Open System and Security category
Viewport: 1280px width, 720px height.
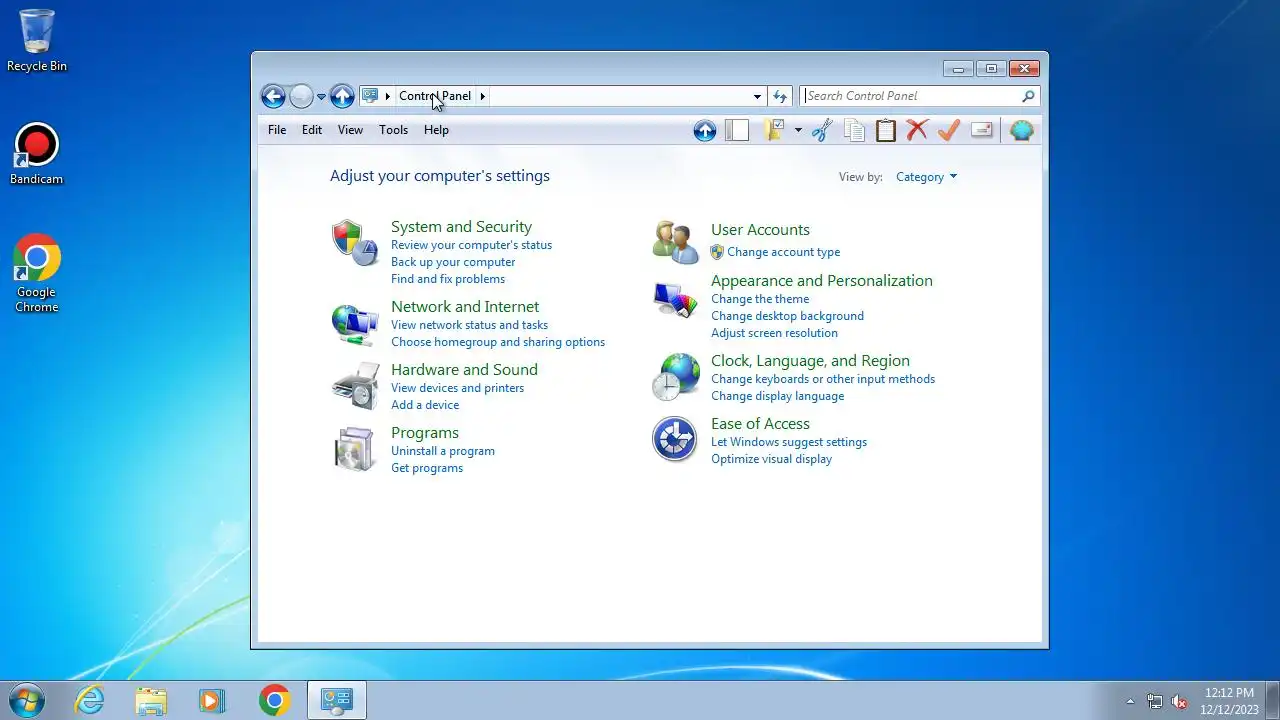[461, 227]
